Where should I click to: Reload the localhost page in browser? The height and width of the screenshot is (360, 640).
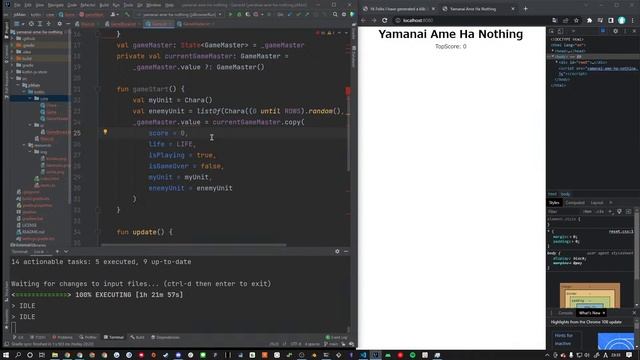[x=384, y=20]
